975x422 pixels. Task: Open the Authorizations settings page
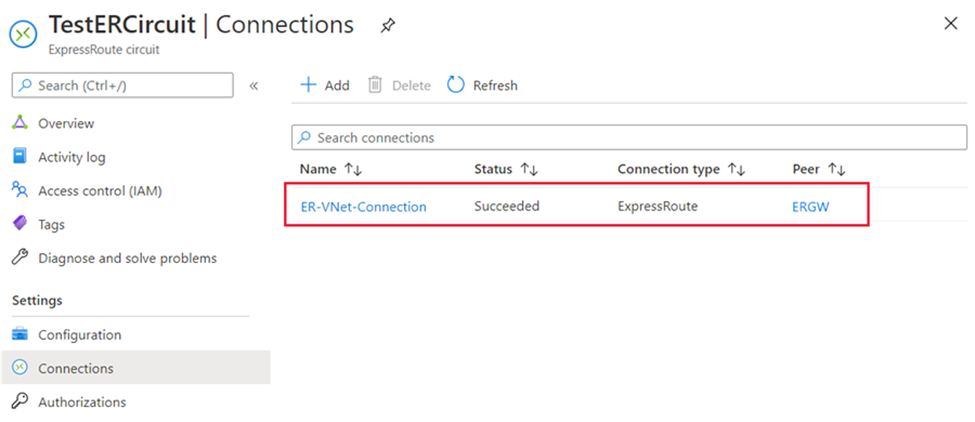82,402
